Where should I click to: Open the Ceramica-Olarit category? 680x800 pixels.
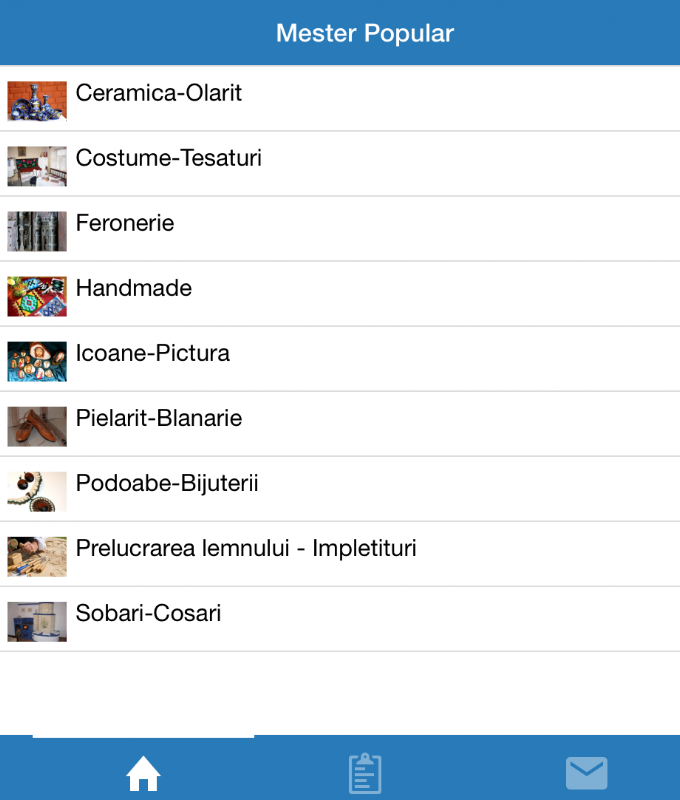[340, 98]
